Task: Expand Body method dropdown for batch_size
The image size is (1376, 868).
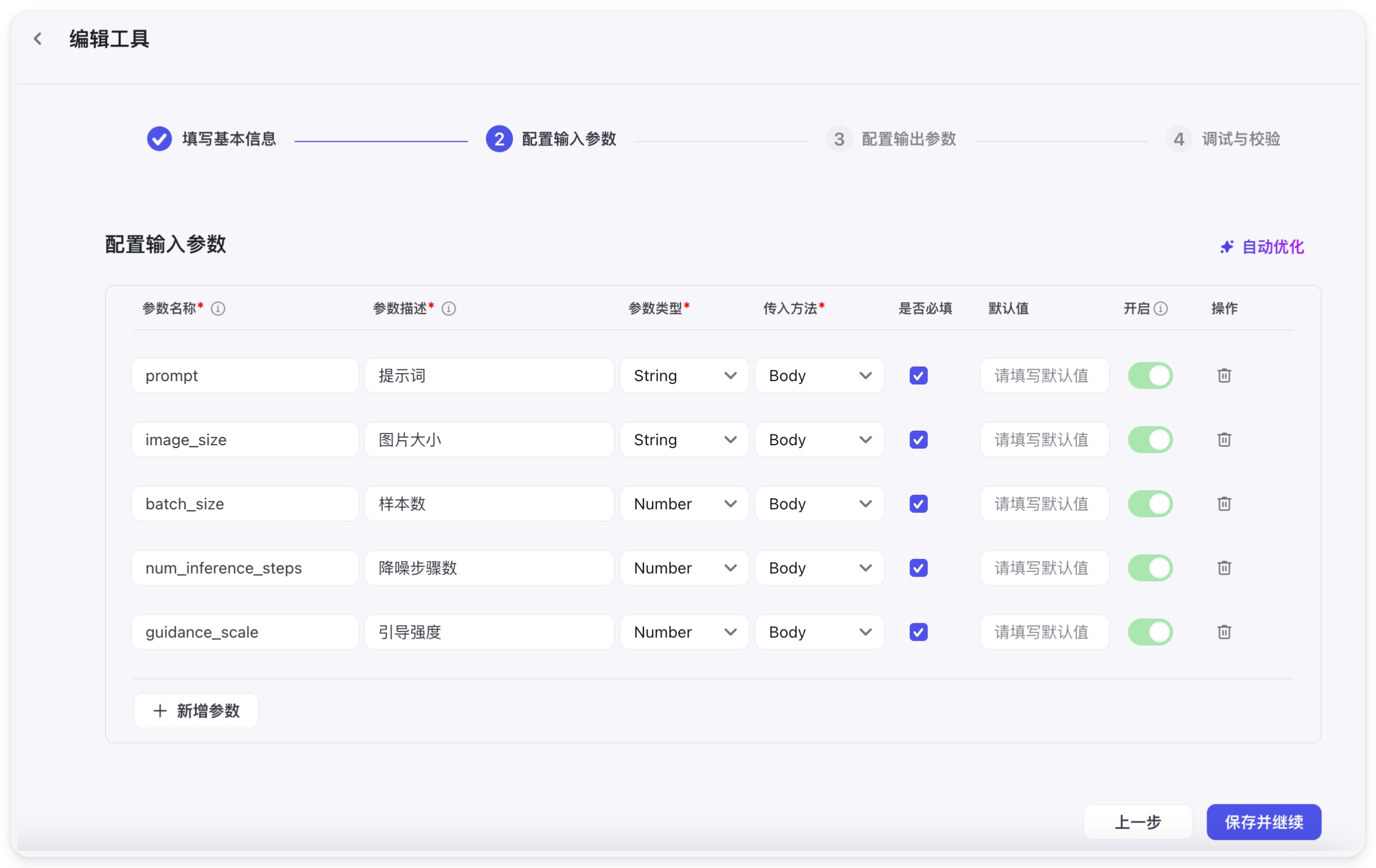Action: [x=819, y=503]
